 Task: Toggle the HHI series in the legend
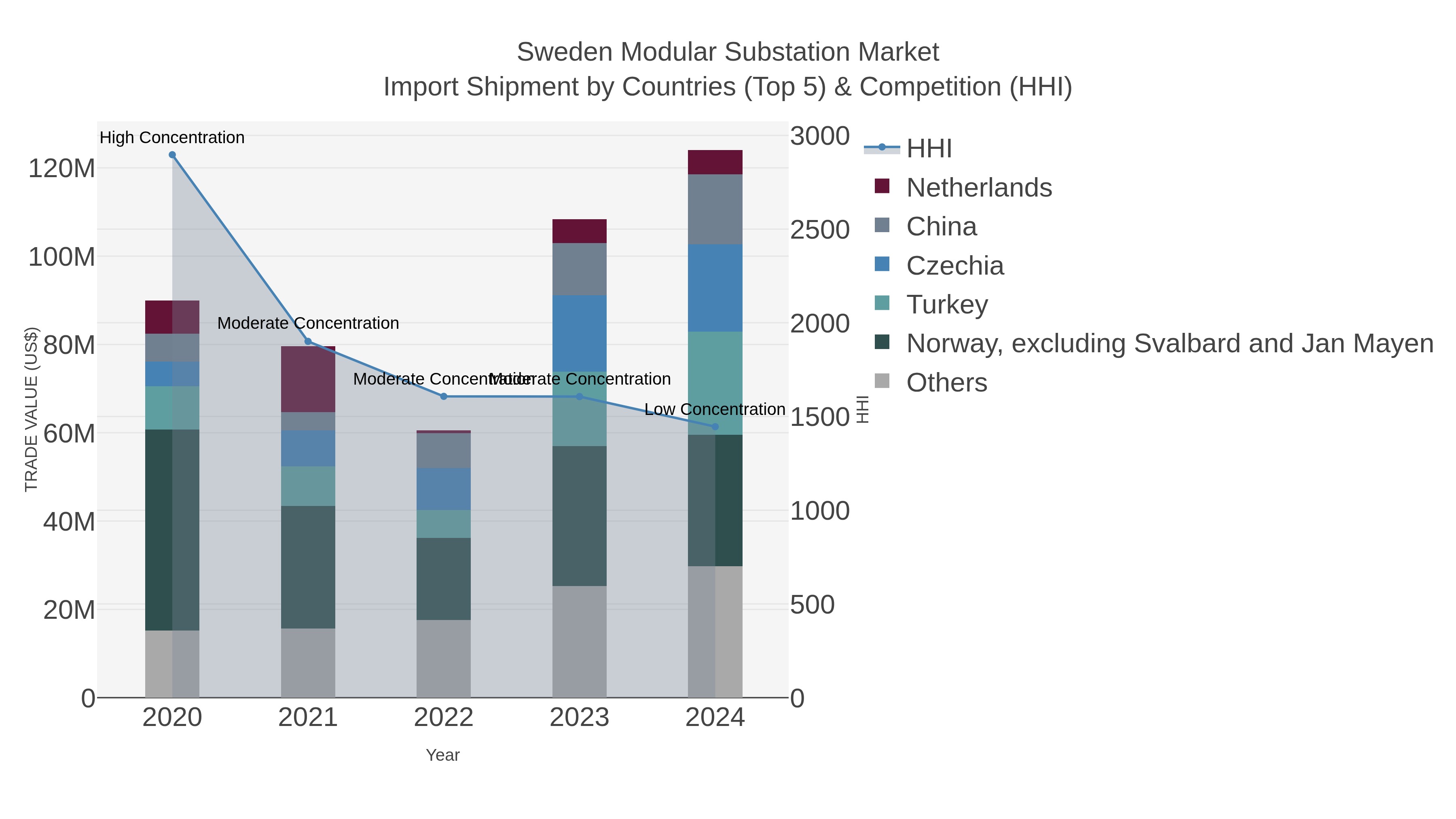click(x=908, y=148)
